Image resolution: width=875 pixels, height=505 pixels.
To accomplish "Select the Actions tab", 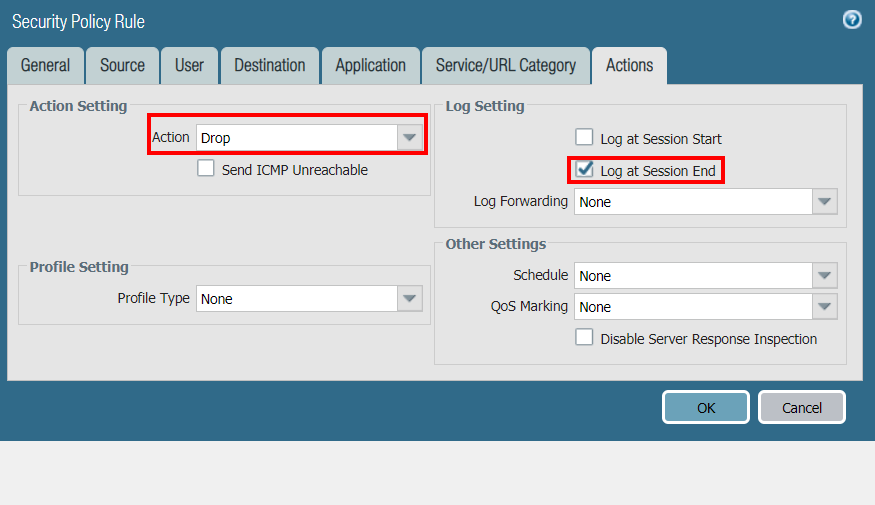I will [x=629, y=65].
